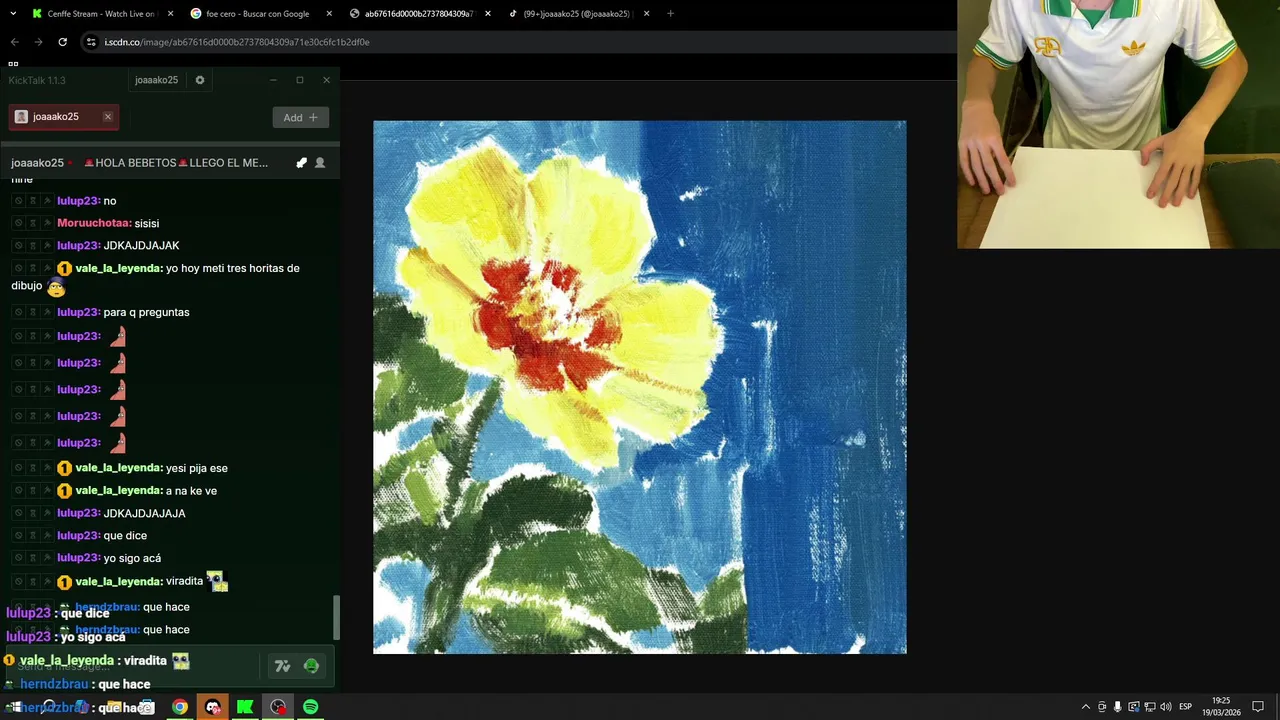Viewport: 1280px width, 720px height.
Task: Click the hibiscus album cover image
Action: [x=640, y=387]
